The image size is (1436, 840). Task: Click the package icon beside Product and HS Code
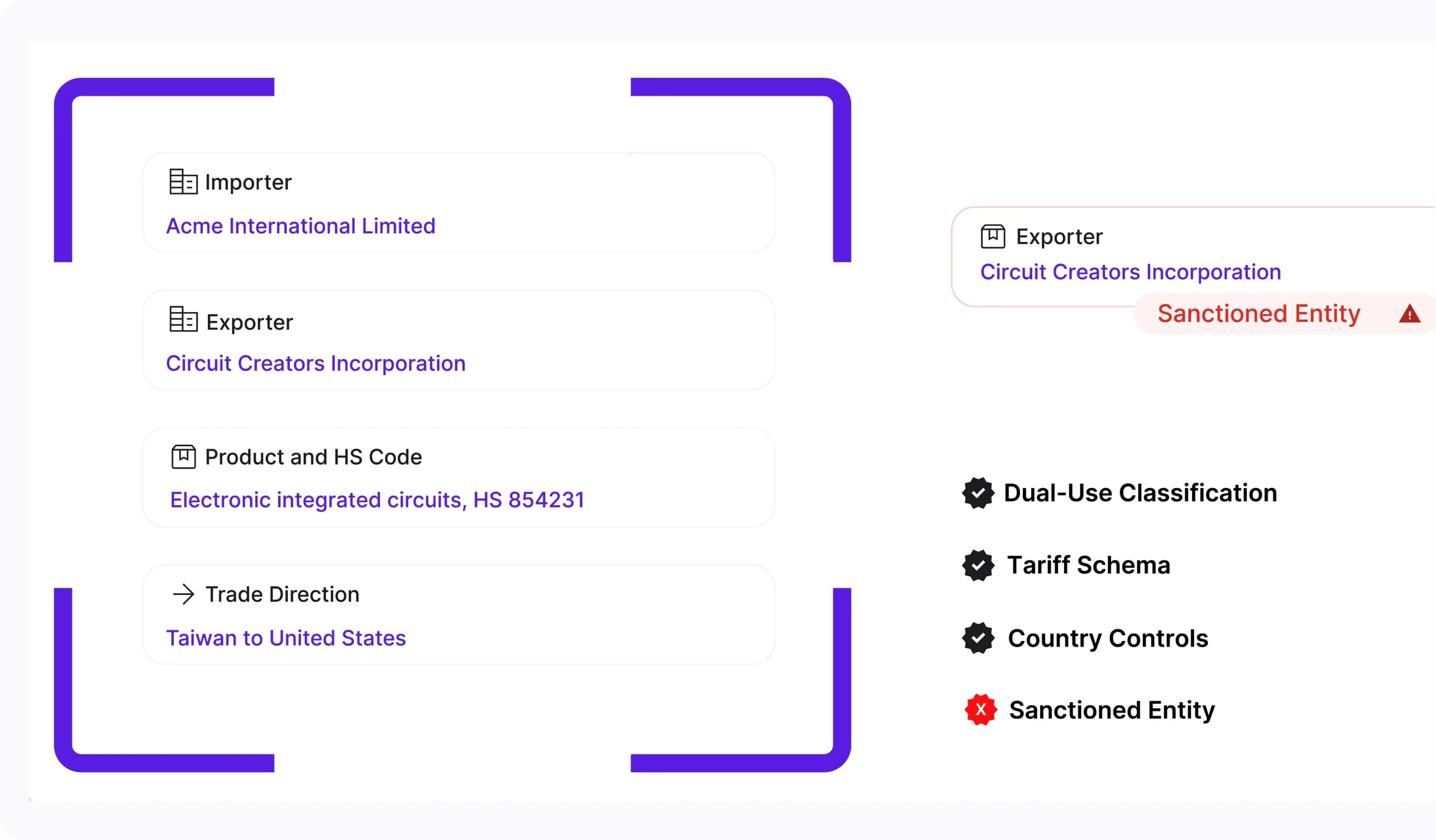click(183, 457)
